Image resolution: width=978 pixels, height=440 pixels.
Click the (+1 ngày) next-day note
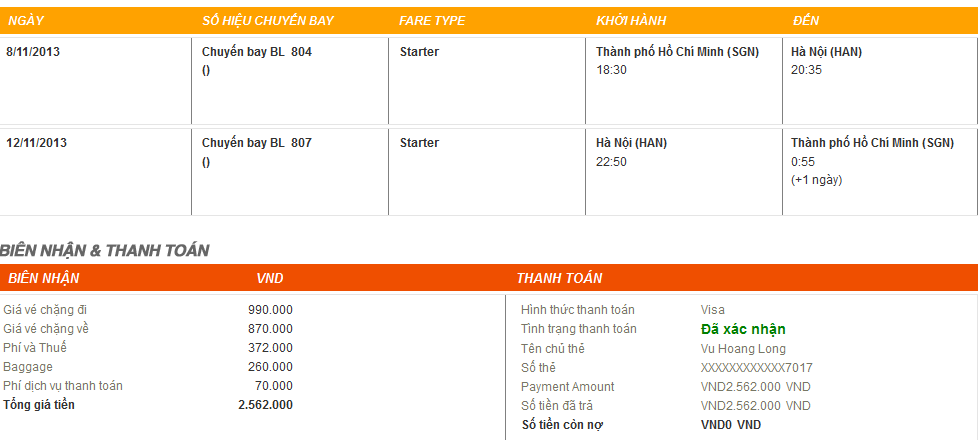point(816,180)
